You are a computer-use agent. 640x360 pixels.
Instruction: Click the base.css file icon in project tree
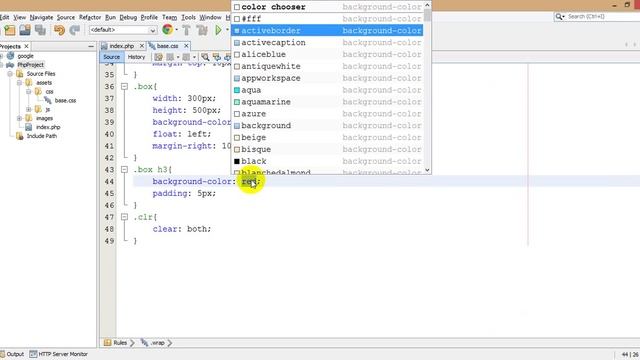48,100
